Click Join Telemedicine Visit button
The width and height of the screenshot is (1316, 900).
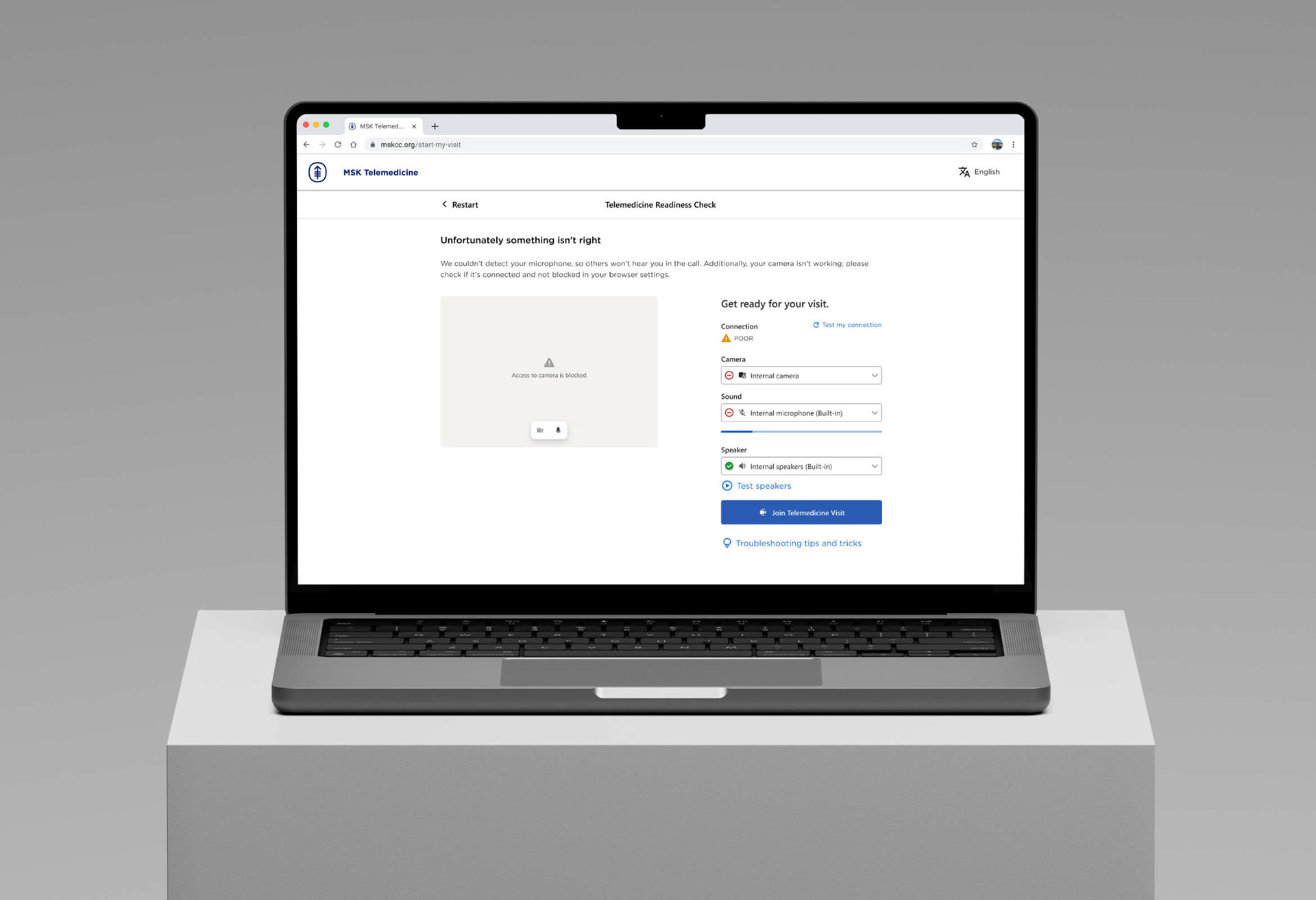801,513
